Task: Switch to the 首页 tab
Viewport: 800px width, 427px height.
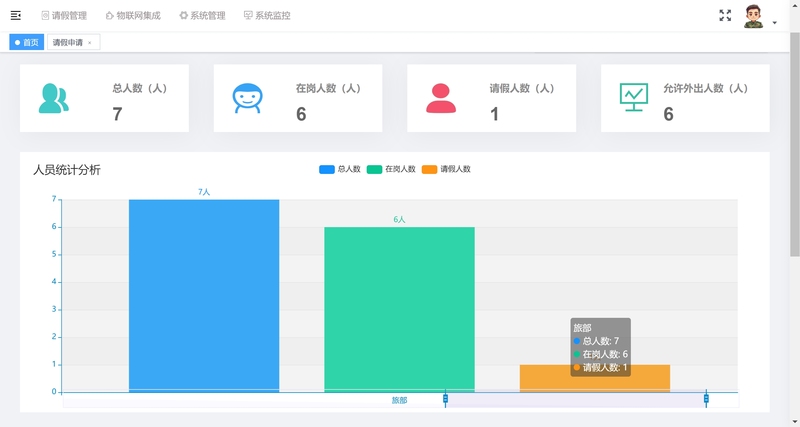Action: pos(27,42)
